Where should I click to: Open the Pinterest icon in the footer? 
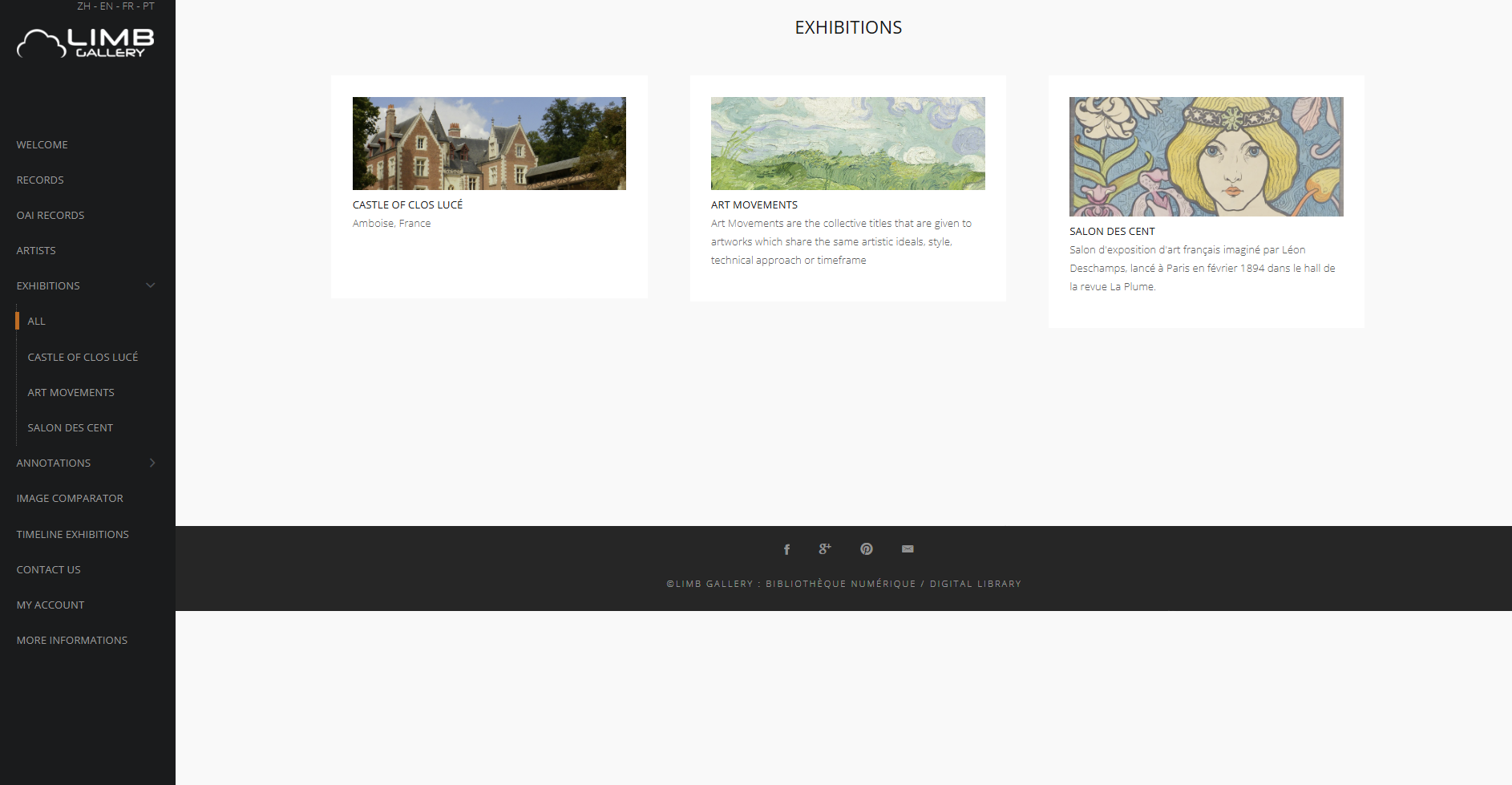pyautogui.click(x=867, y=549)
